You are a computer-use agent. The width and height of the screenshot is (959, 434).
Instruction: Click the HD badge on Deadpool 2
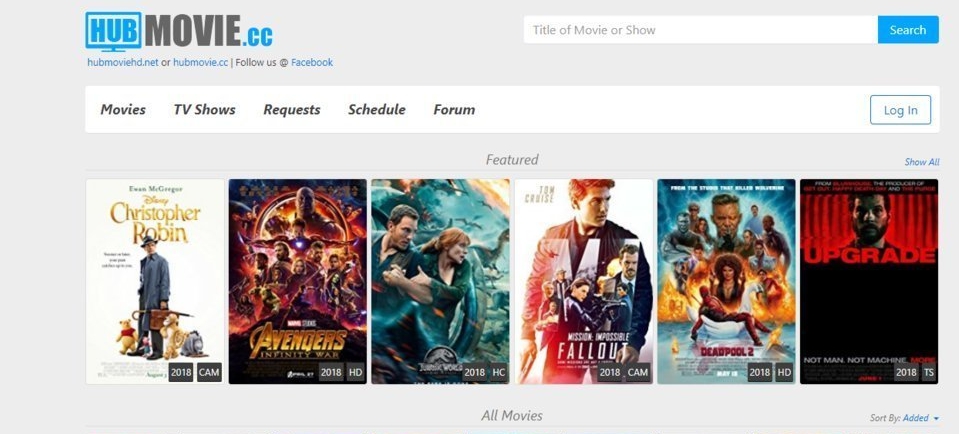784,372
